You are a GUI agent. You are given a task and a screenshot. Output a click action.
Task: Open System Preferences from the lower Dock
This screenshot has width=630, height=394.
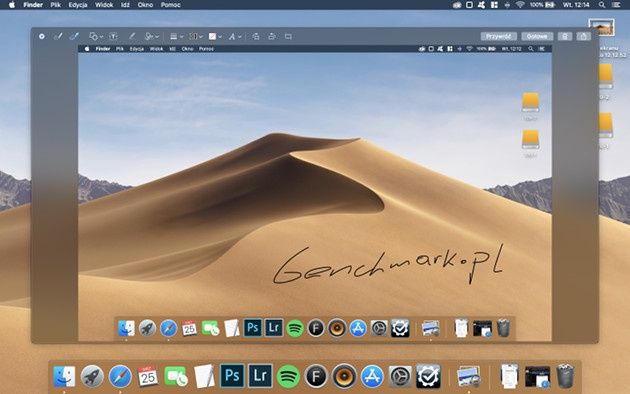[400, 376]
